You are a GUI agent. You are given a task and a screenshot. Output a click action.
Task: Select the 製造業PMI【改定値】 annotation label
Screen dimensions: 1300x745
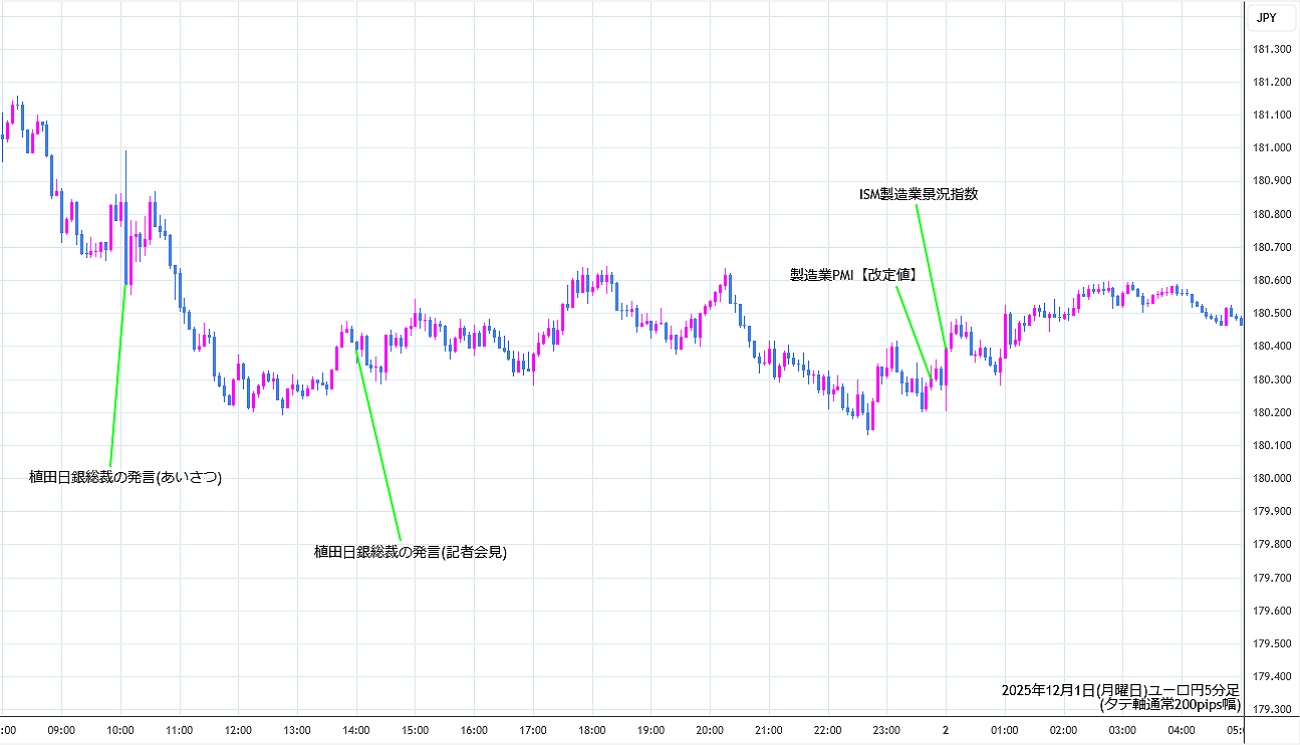[x=853, y=273]
